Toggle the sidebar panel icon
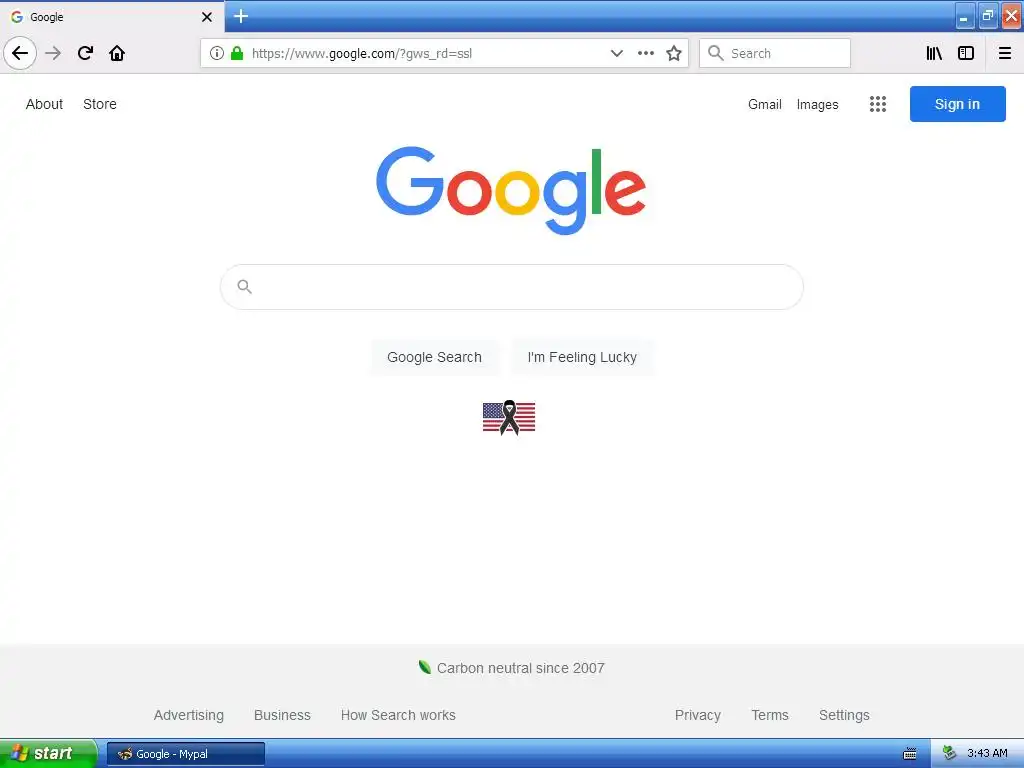Screen dimensions: 1024x768 point(966,53)
